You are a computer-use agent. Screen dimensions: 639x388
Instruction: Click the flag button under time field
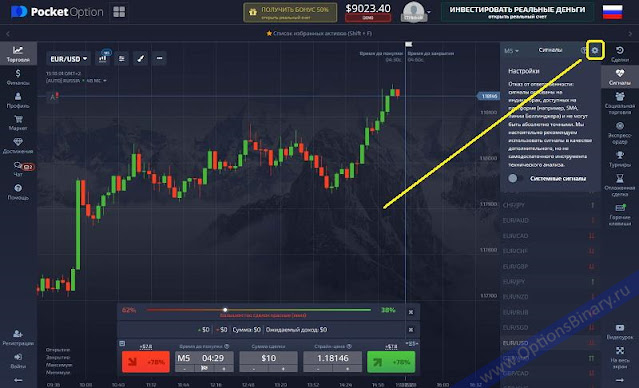point(204,368)
